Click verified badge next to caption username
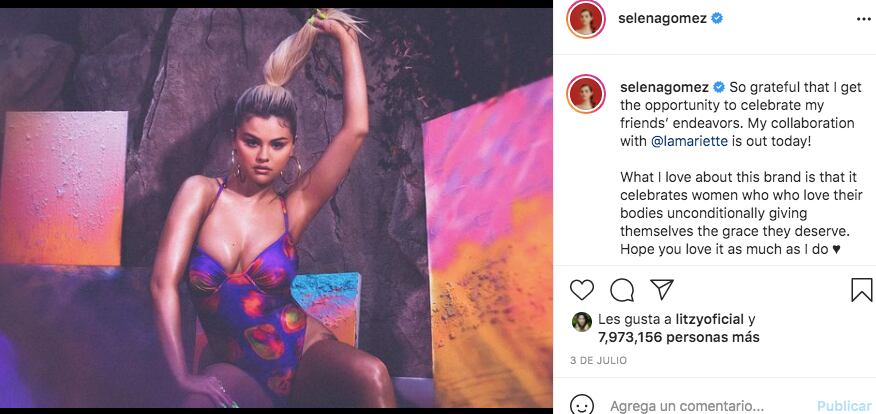The image size is (876, 414). 719,87
